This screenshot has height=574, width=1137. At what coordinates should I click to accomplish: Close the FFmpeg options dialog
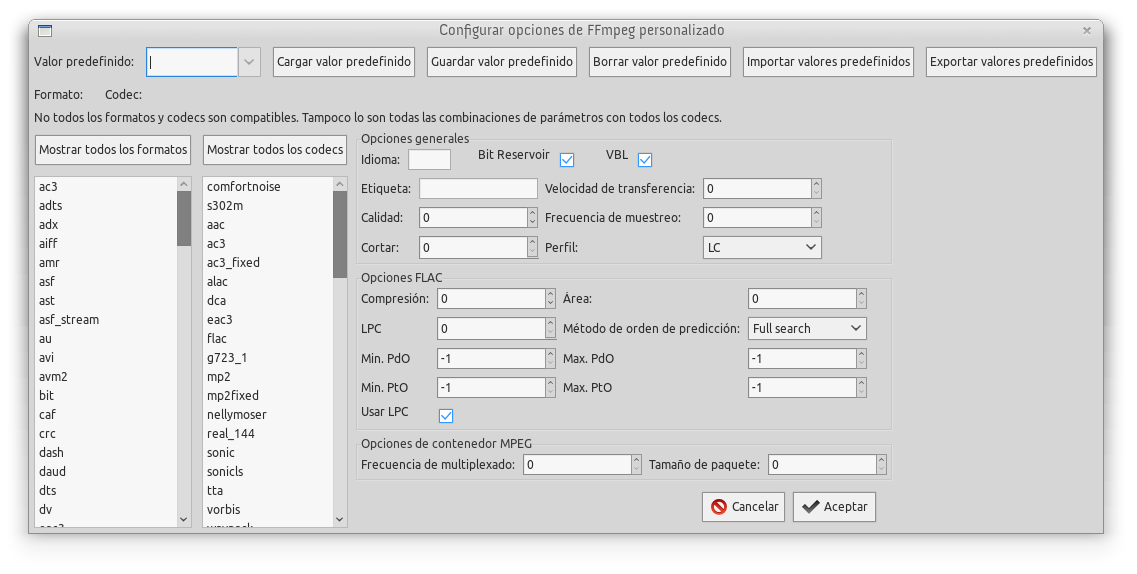tap(1086, 30)
